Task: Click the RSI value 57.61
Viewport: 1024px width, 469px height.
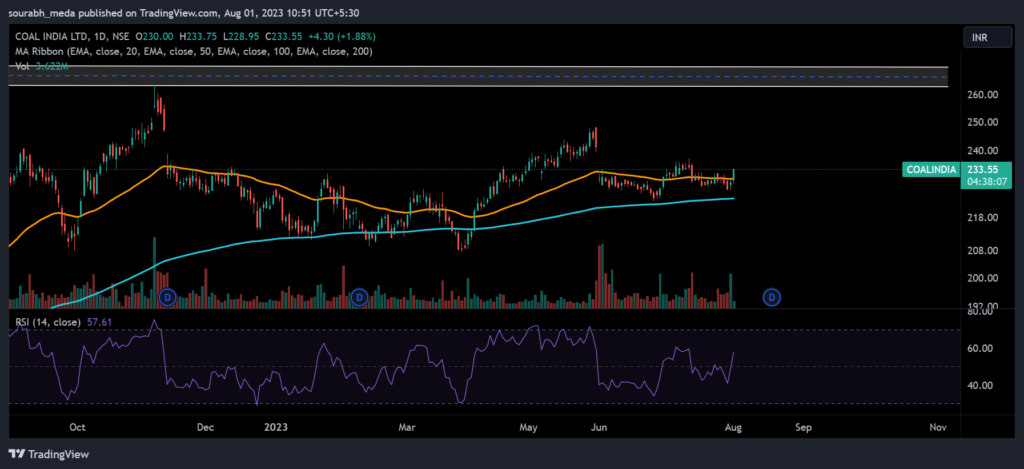Action: (x=97, y=322)
